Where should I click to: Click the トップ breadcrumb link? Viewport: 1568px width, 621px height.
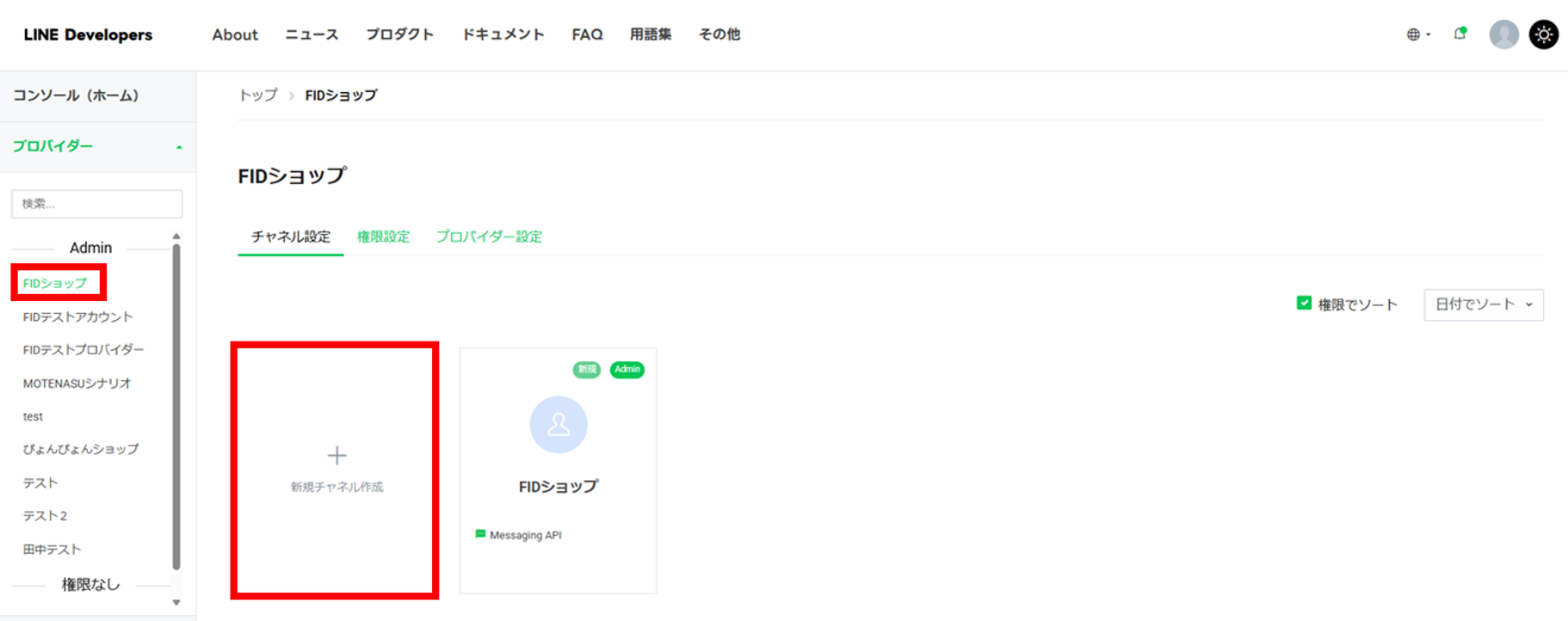[x=258, y=95]
